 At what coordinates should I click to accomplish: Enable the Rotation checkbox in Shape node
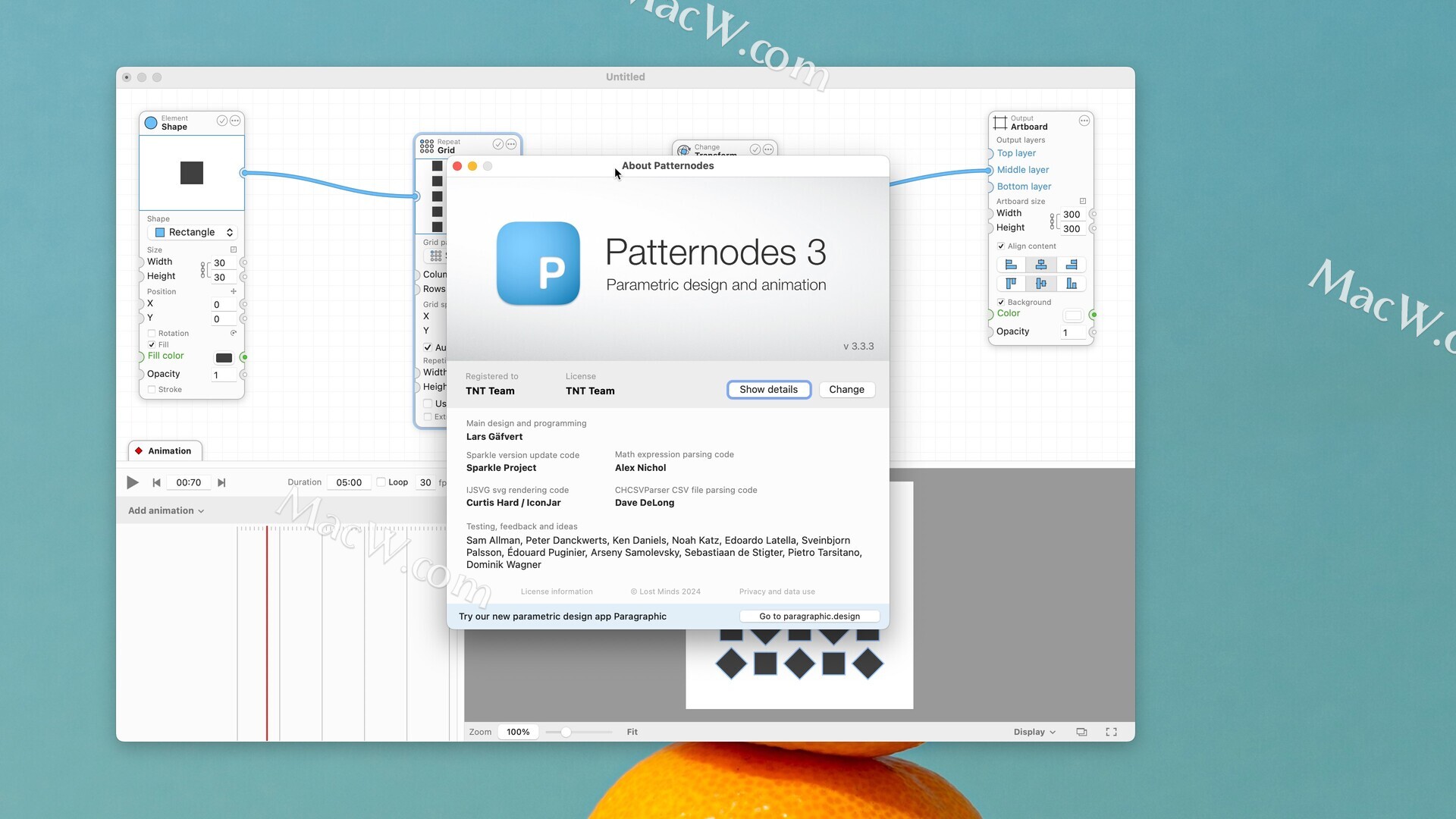(x=152, y=334)
